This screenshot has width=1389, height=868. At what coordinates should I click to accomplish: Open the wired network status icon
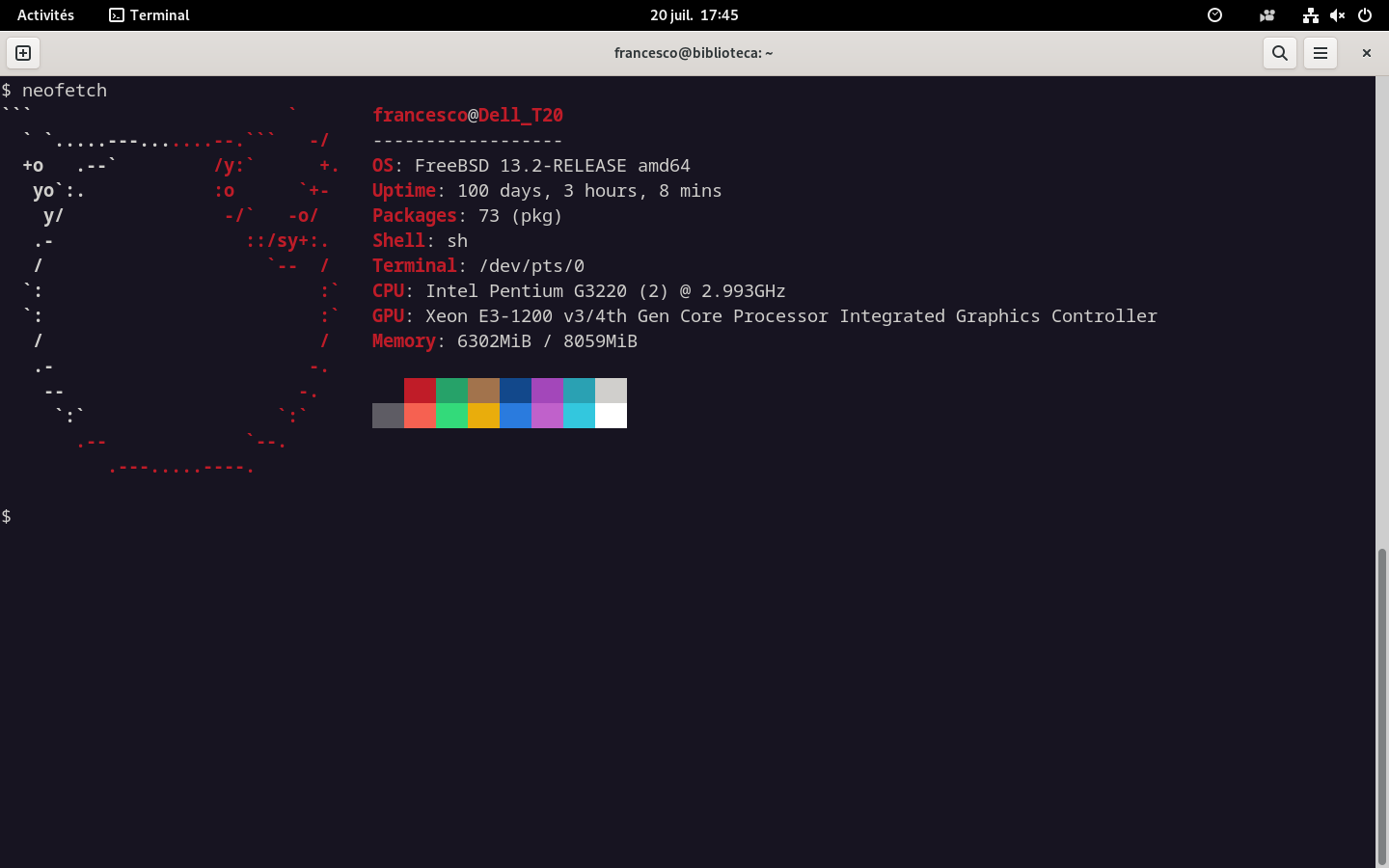point(1310,15)
